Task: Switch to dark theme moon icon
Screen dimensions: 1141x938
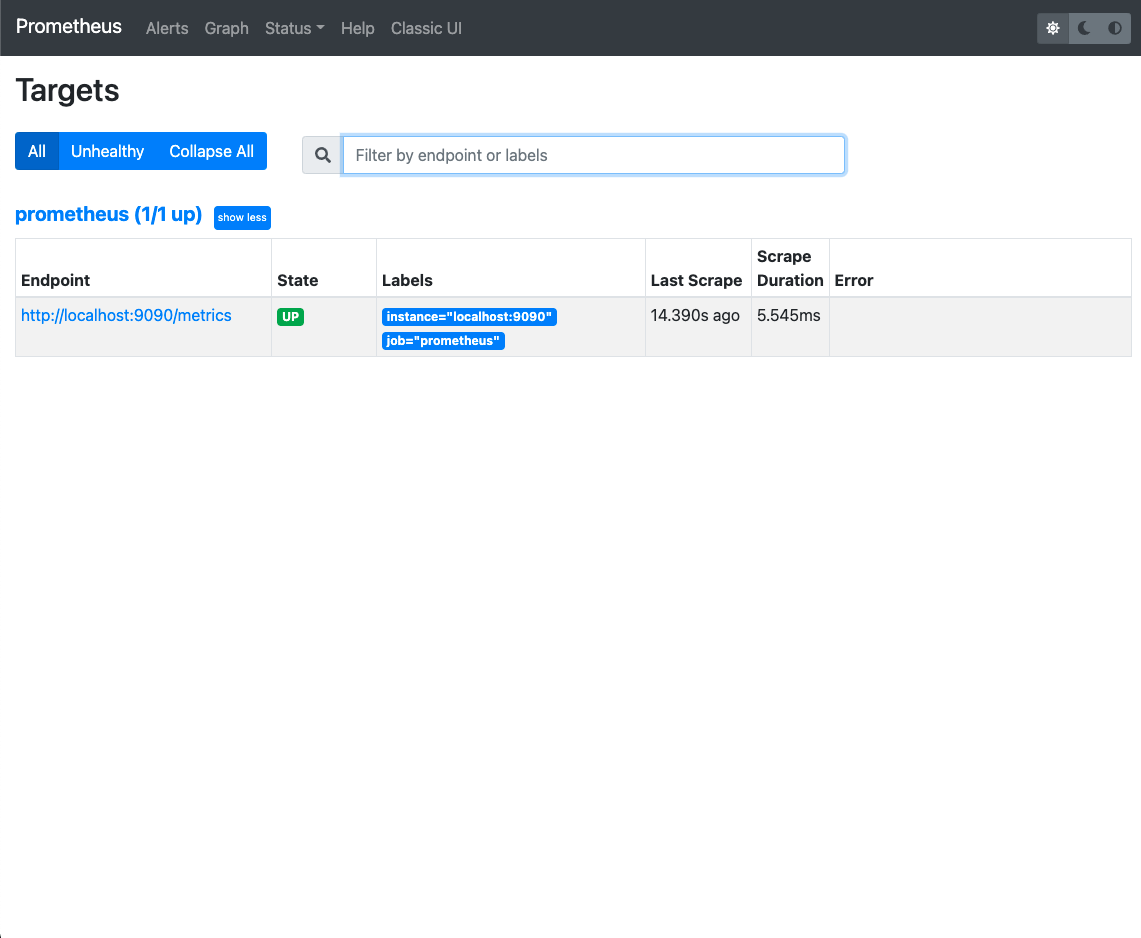Action: coord(1084,28)
